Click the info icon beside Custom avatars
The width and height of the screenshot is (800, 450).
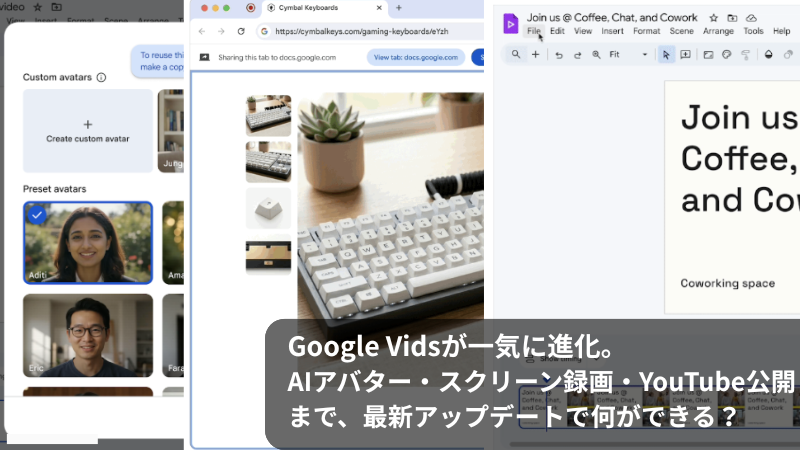tap(101, 77)
